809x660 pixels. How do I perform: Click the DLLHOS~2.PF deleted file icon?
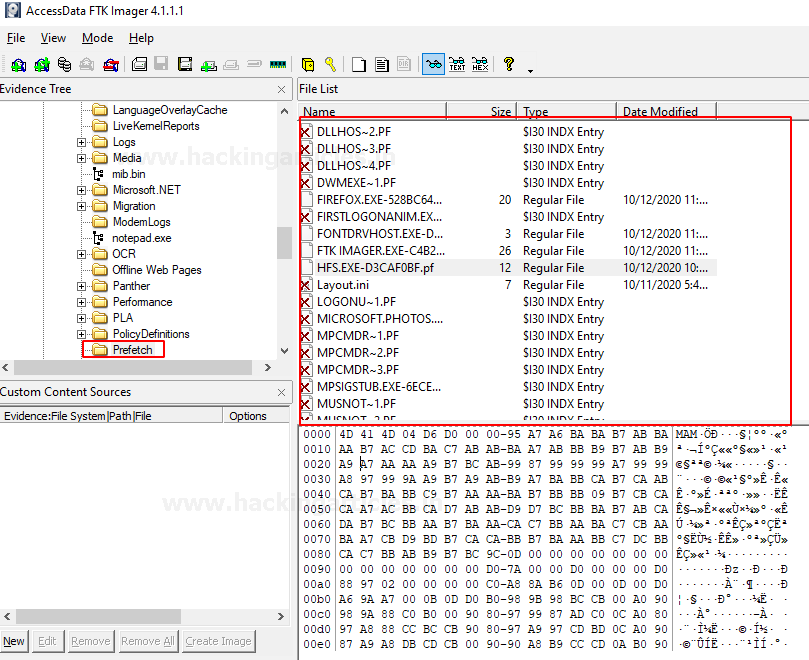tap(306, 132)
